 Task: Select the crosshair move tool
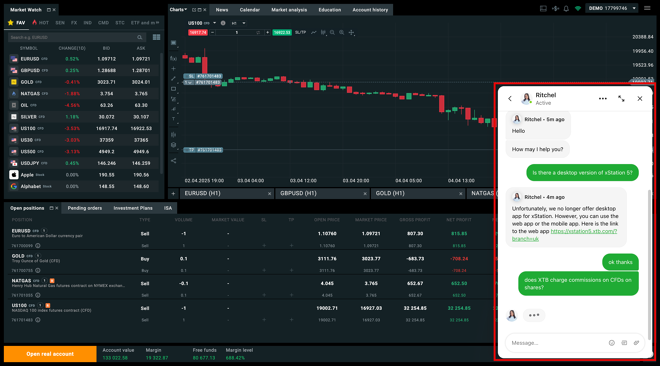pos(351,32)
